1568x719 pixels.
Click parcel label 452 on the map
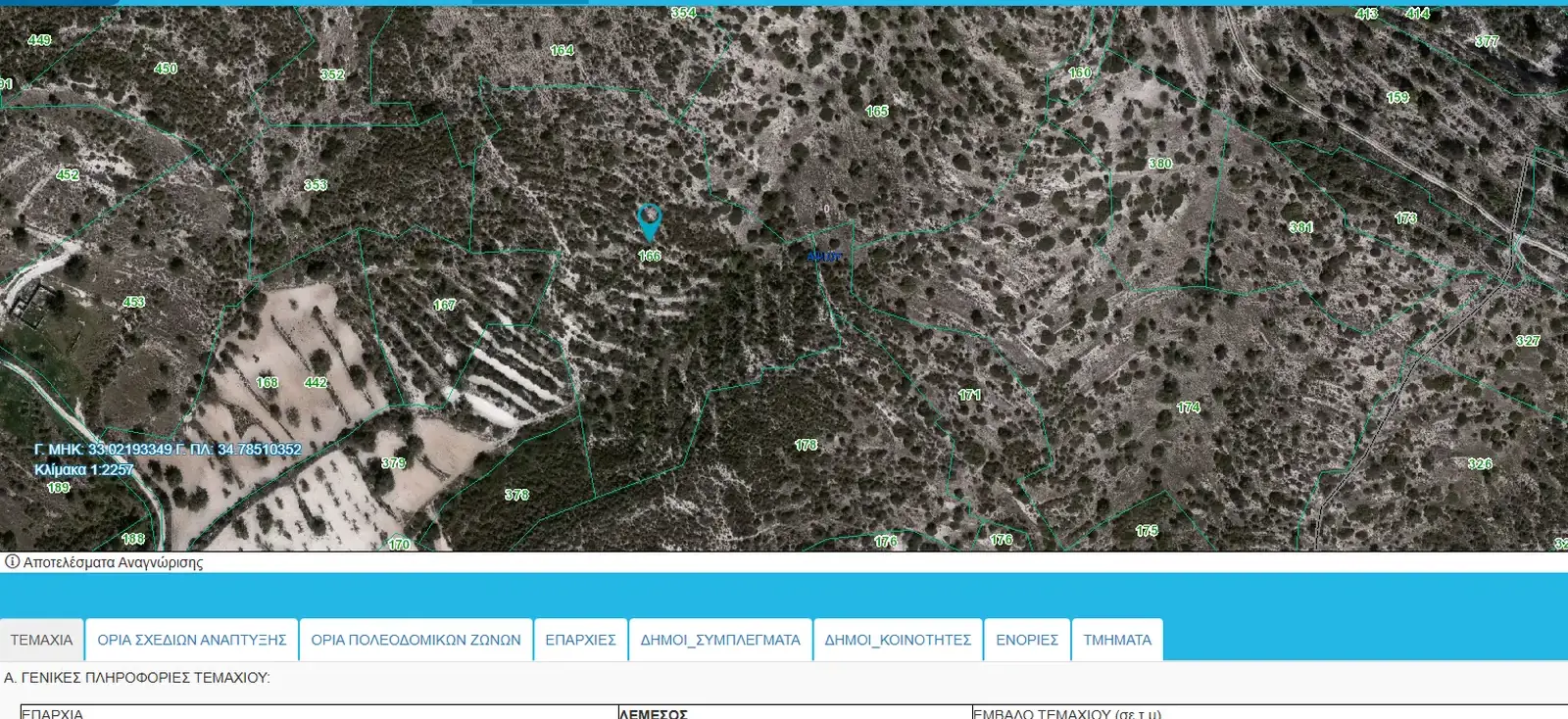[67, 175]
